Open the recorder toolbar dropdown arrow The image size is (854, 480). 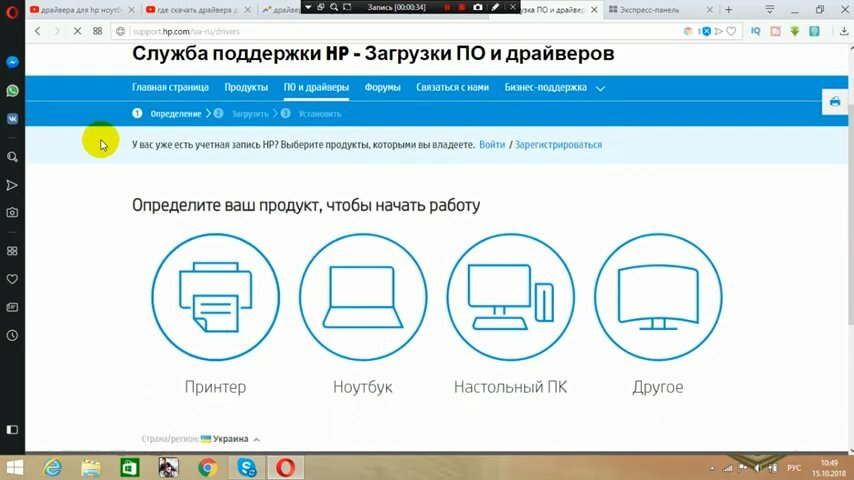(308, 7)
